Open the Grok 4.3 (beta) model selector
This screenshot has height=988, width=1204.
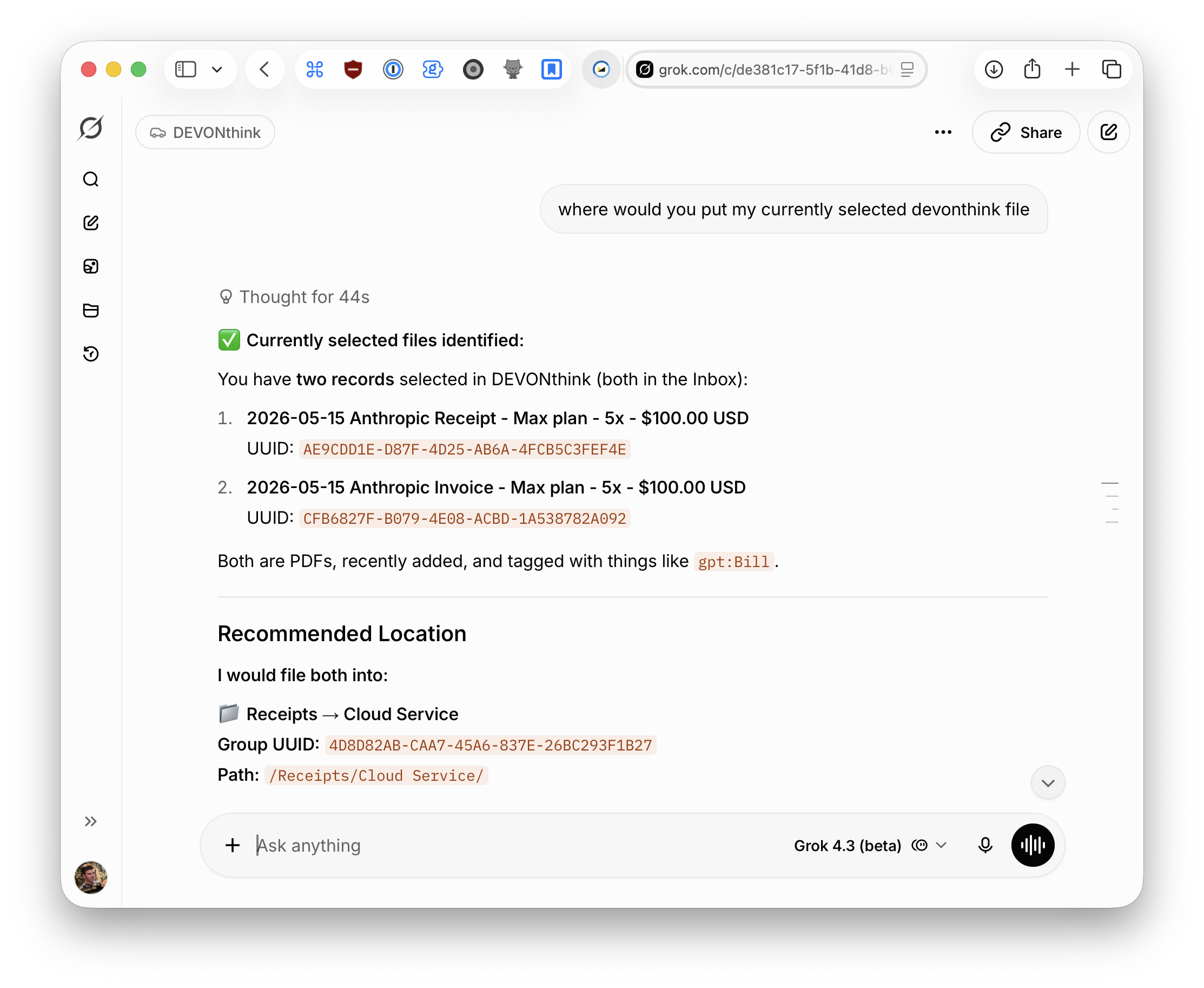tap(871, 846)
